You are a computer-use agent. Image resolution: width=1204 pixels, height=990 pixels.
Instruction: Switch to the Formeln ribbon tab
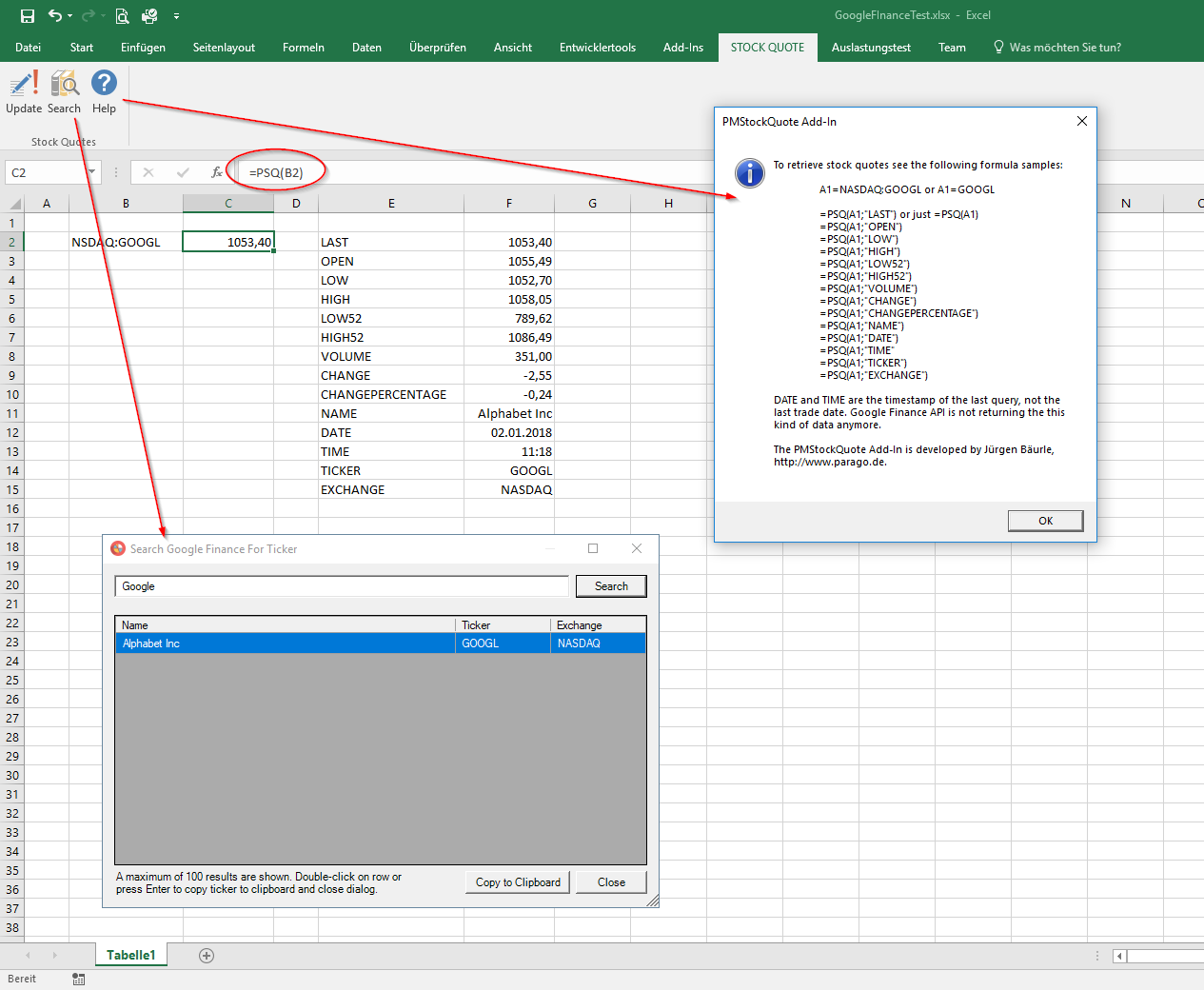pyautogui.click(x=303, y=48)
